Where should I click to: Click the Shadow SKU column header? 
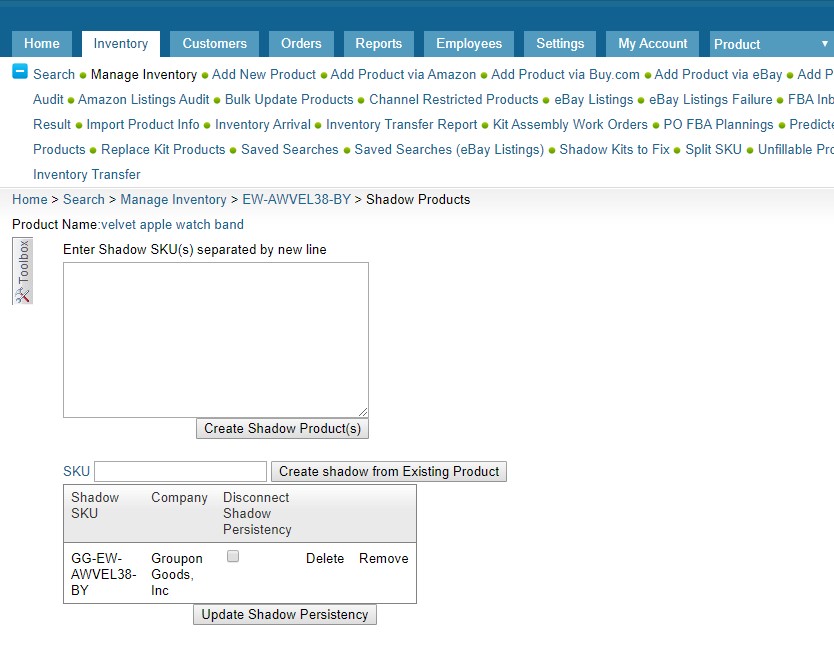[x=95, y=505]
